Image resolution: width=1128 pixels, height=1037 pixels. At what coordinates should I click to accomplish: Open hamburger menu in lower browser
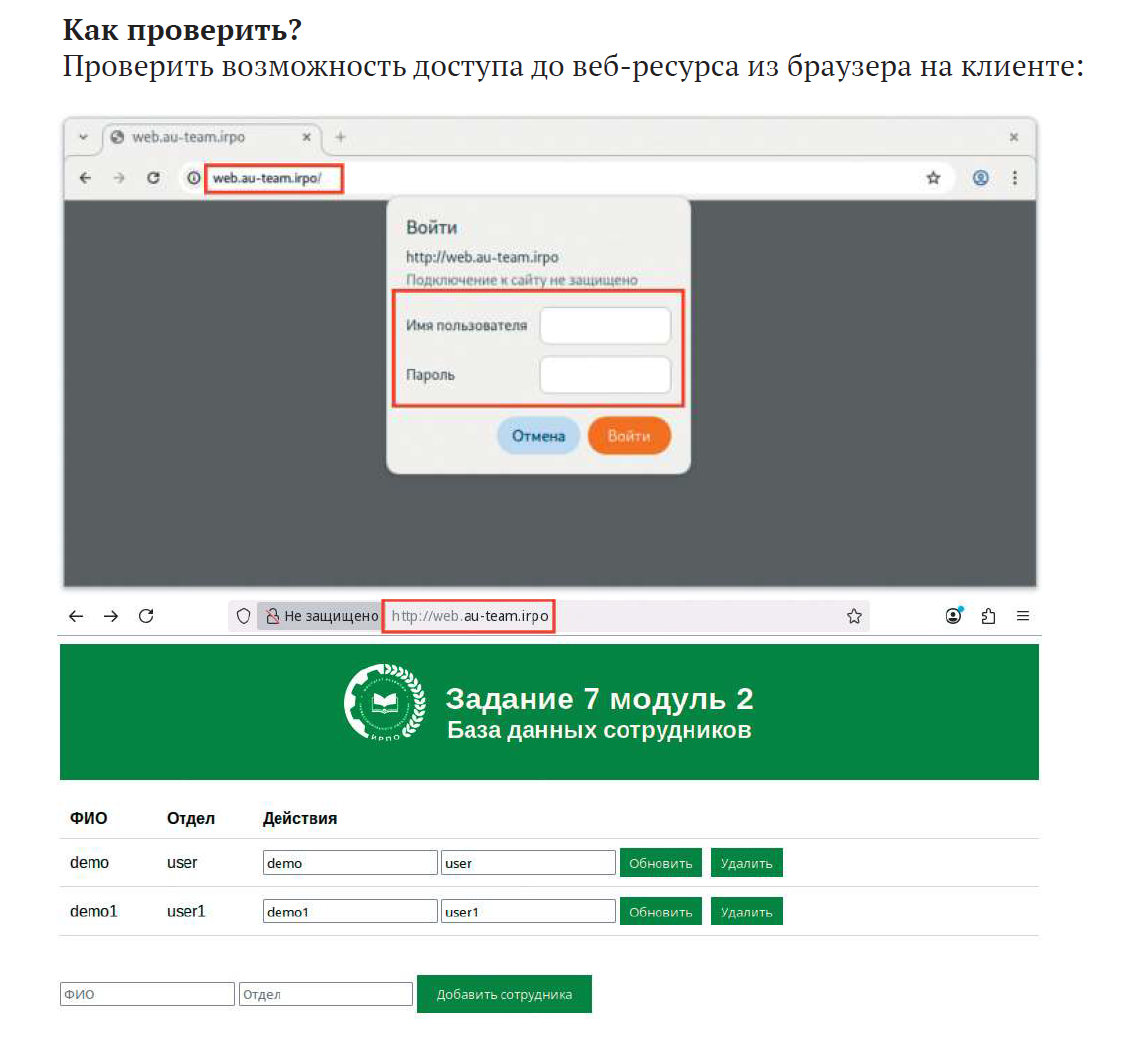click(1023, 616)
